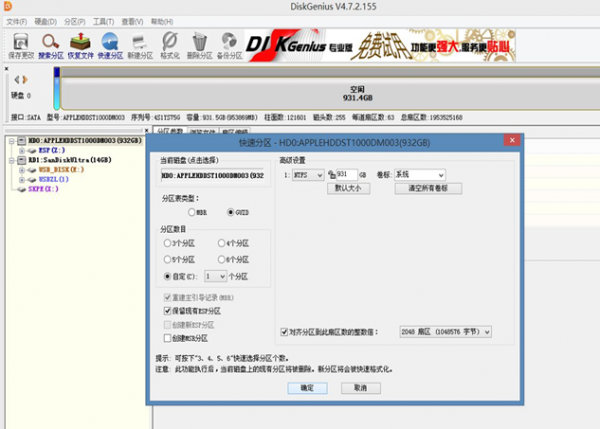Open the View menu
This screenshot has height=429, width=600.
click(132, 22)
